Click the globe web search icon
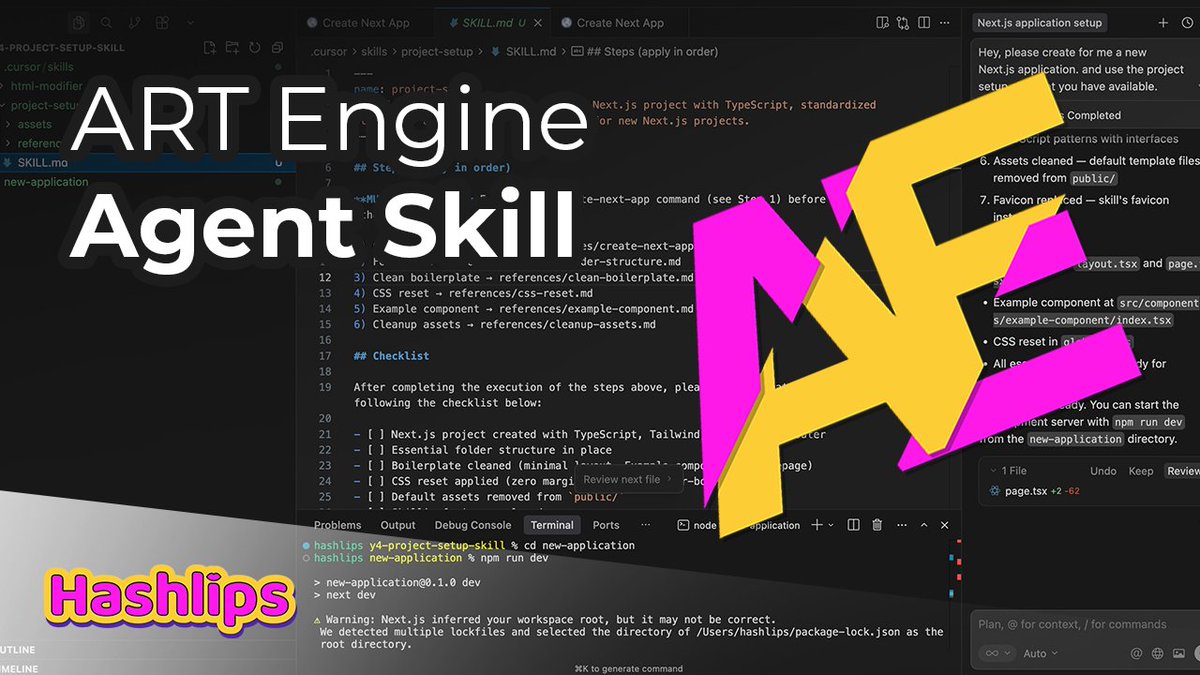The image size is (1200, 675). pos(1158,653)
